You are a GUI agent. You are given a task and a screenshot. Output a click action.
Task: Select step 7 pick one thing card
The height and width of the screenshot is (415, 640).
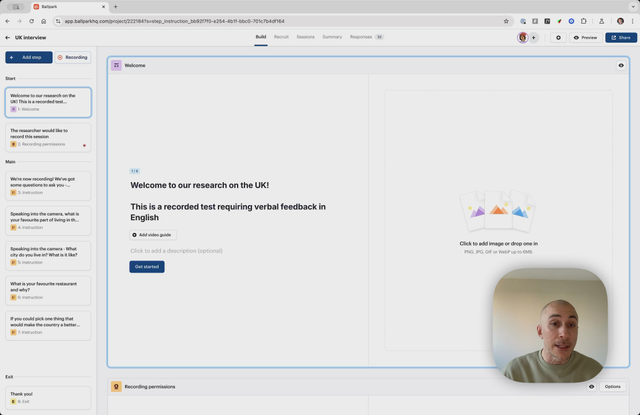pyautogui.click(x=48, y=325)
